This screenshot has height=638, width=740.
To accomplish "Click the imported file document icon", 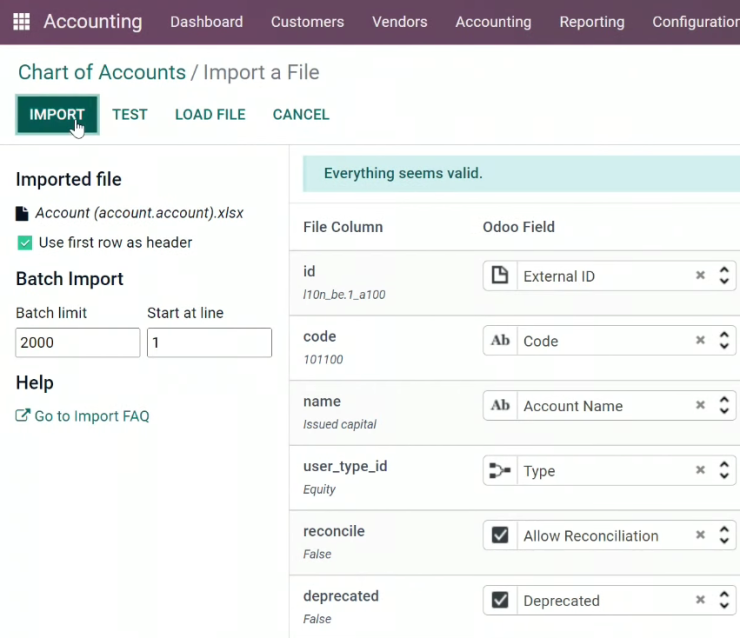I will pos(22,213).
